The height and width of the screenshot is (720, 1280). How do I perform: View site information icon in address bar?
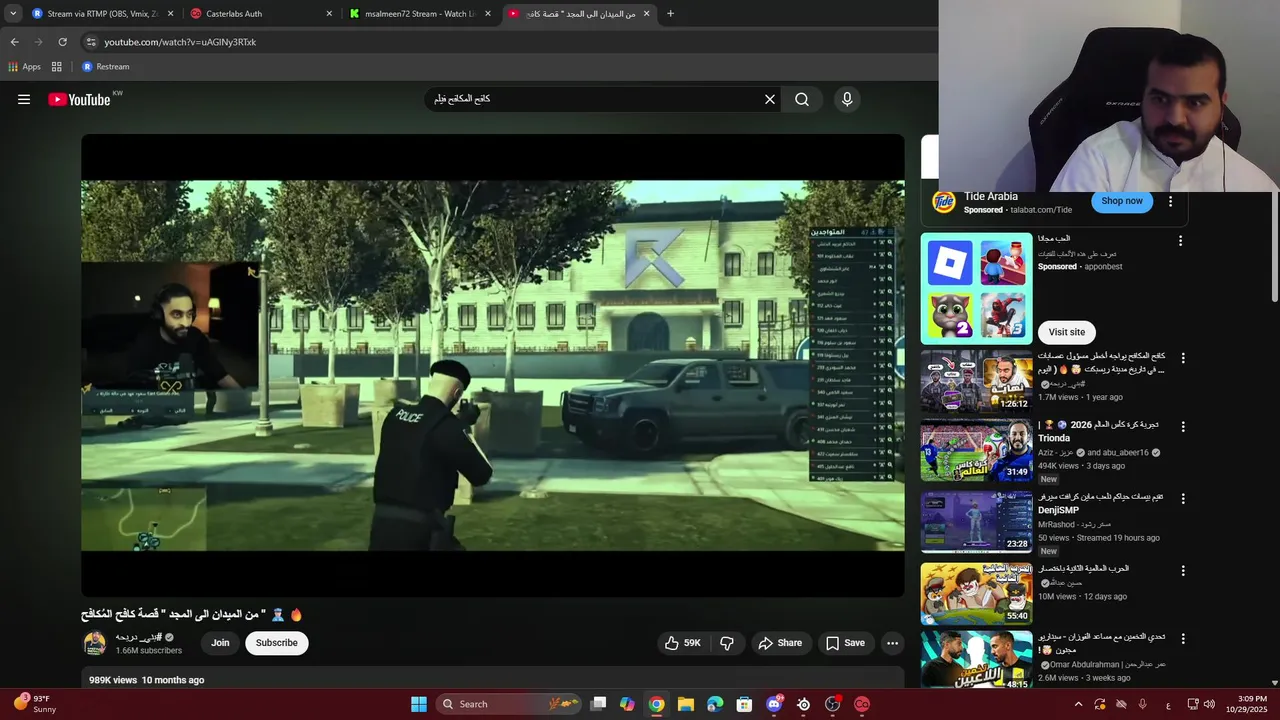(91, 42)
